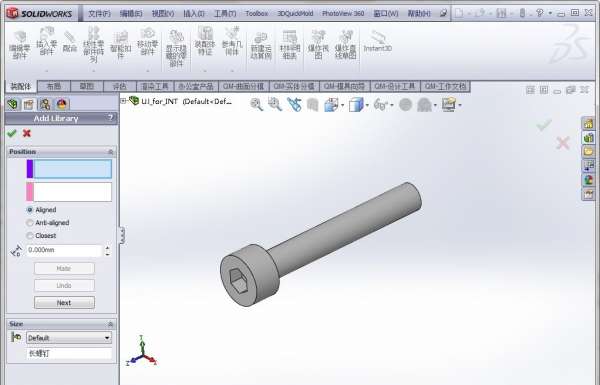Click the Zoom to Fit magnifier icon
Image resolution: width=600 pixels, height=385 pixels.
click(x=256, y=104)
